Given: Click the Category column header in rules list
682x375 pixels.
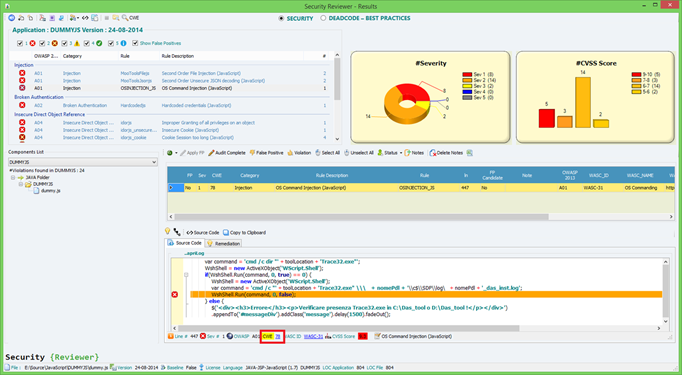Looking at the screenshot, I should 72,56.
